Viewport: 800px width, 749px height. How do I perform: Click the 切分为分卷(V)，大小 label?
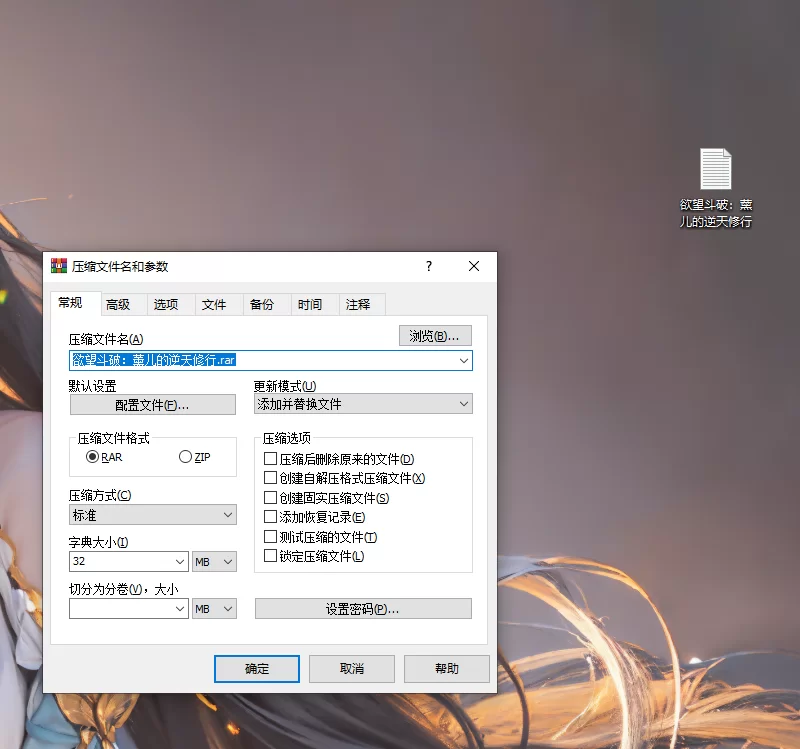coord(123,589)
